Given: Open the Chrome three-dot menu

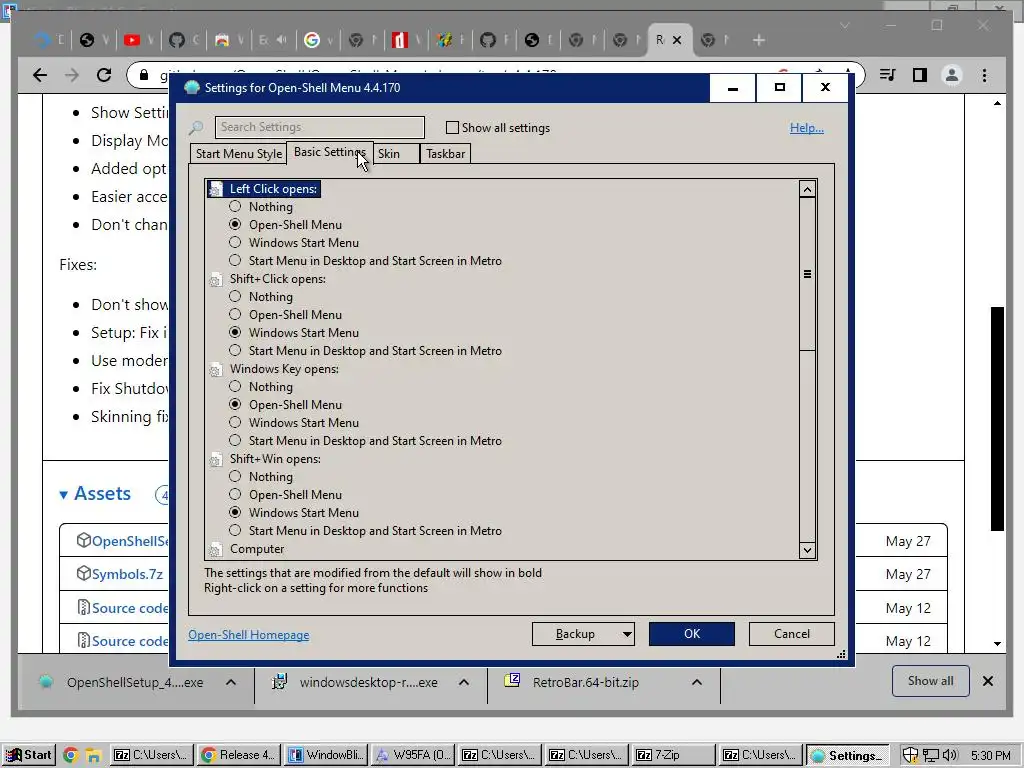Looking at the screenshot, I should coord(984,75).
